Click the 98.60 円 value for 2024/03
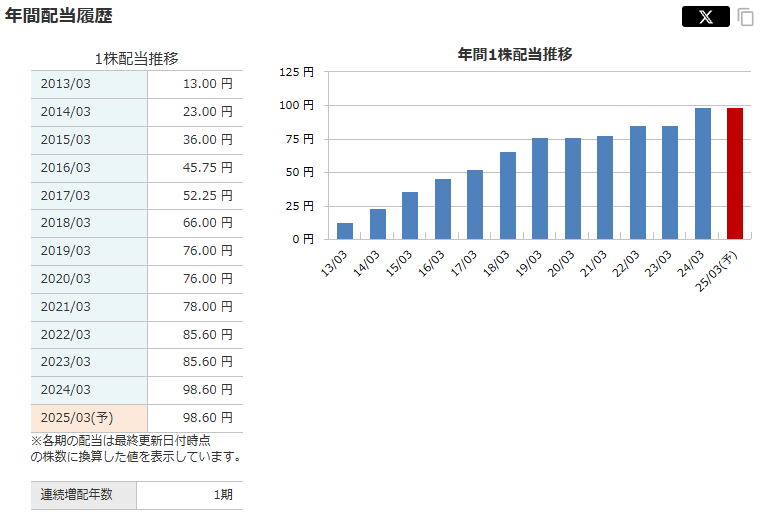762x516 pixels. coord(207,390)
